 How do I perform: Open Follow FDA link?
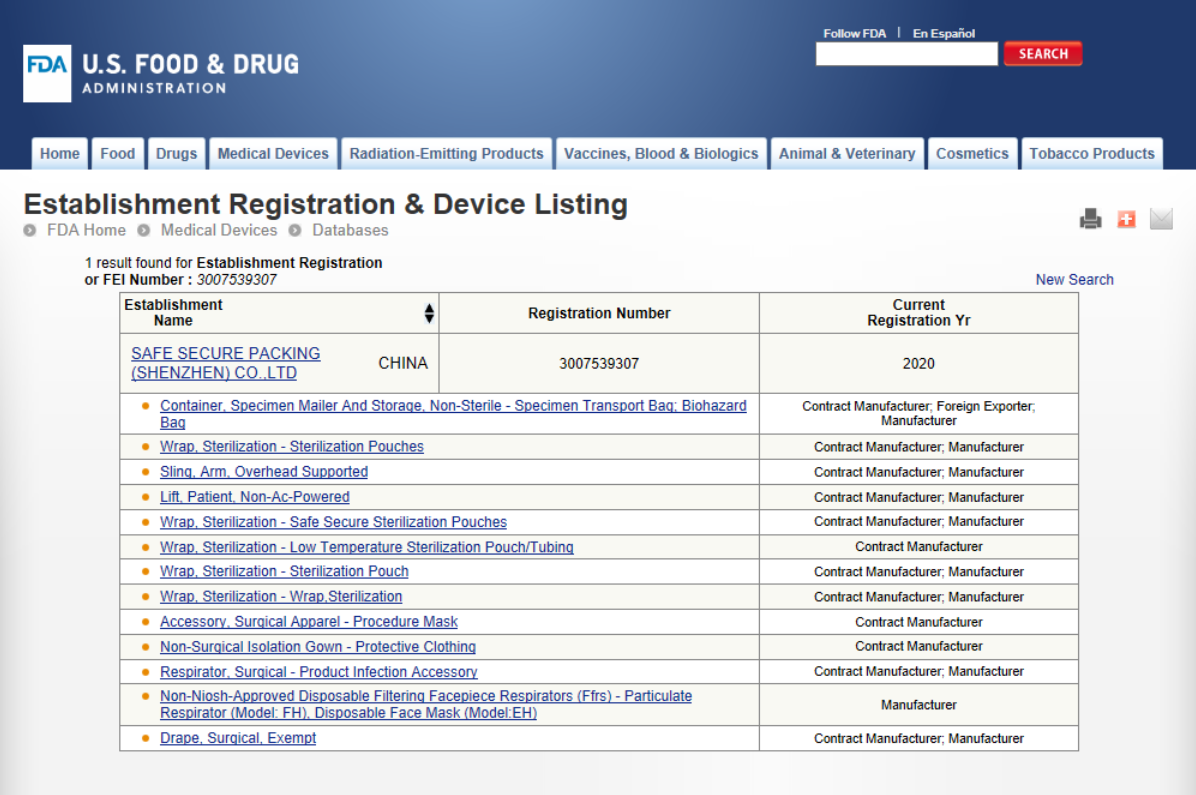pos(854,33)
